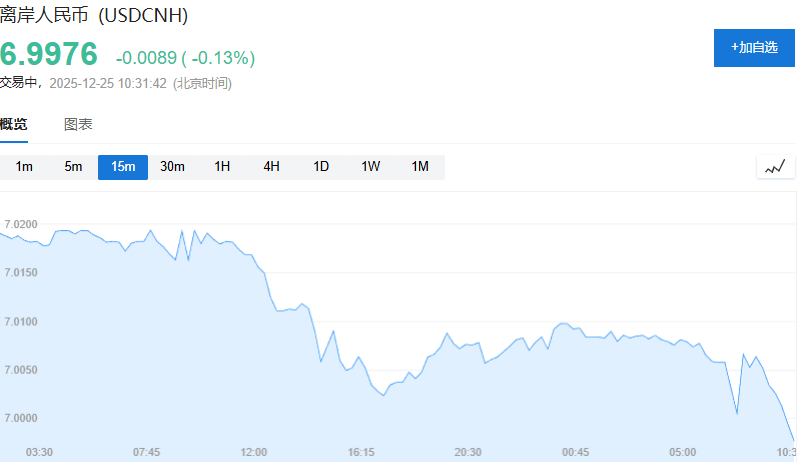The width and height of the screenshot is (798, 462).
Task: Click the 6.9976 current price
Action: [x=49, y=54]
